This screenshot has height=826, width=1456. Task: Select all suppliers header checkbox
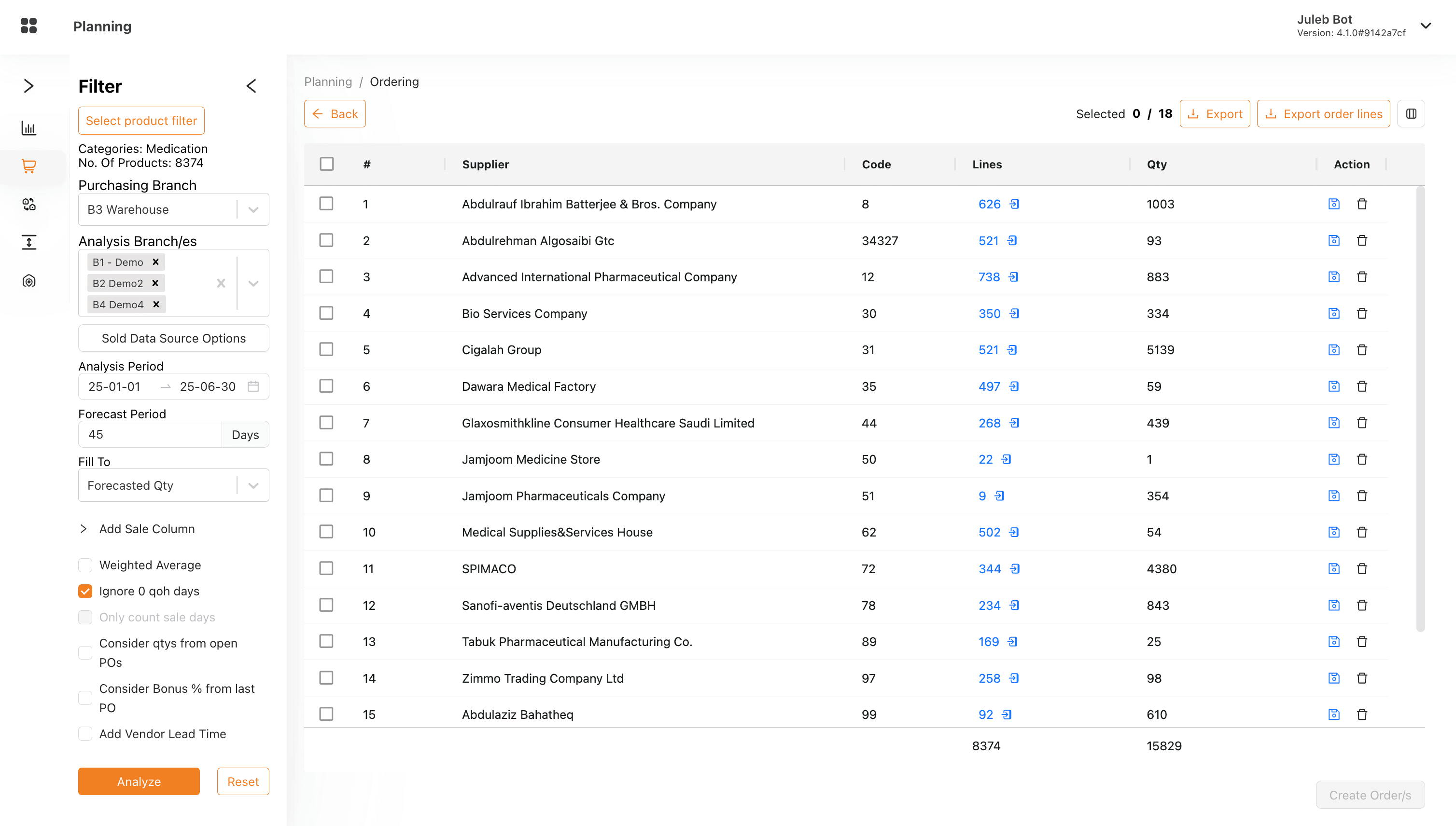tap(326, 164)
